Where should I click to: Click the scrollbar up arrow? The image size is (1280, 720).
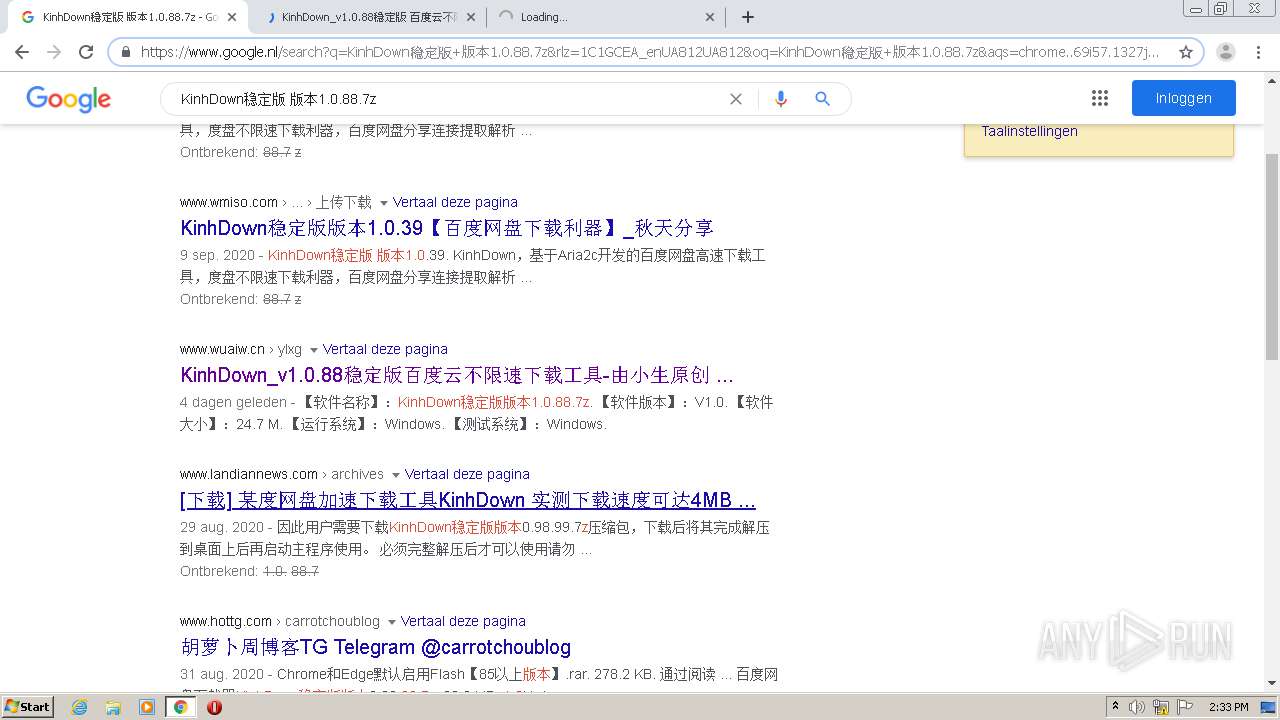click(1272, 81)
